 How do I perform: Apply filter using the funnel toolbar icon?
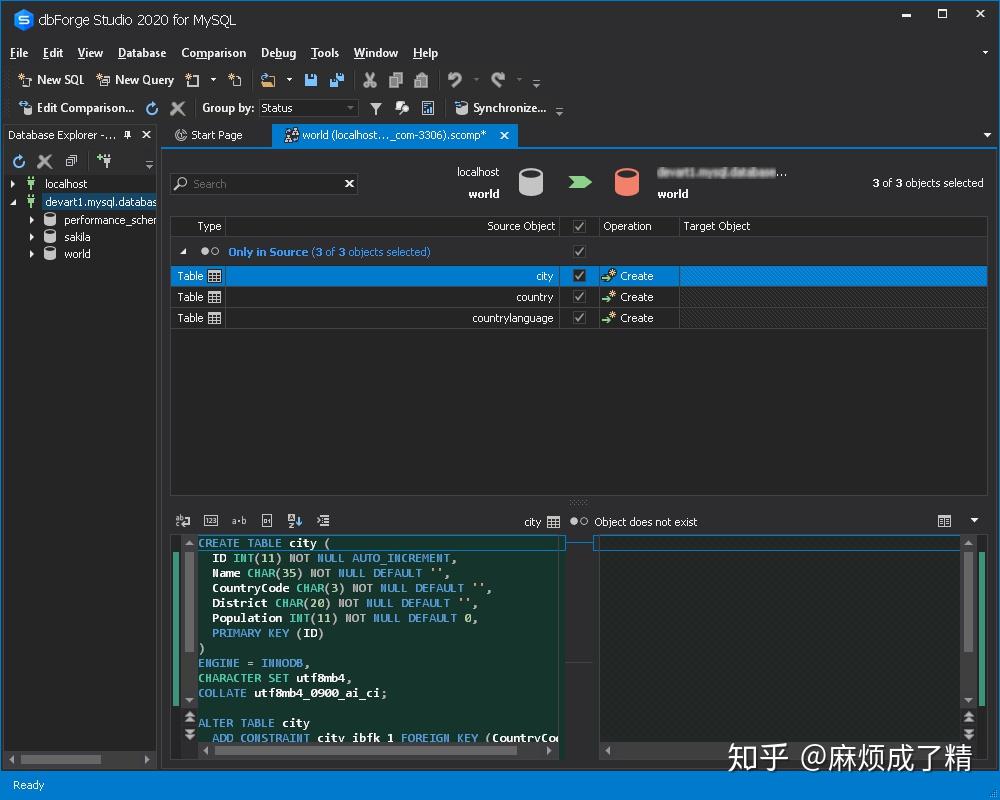pyautogui.click(x=375, y=108)
